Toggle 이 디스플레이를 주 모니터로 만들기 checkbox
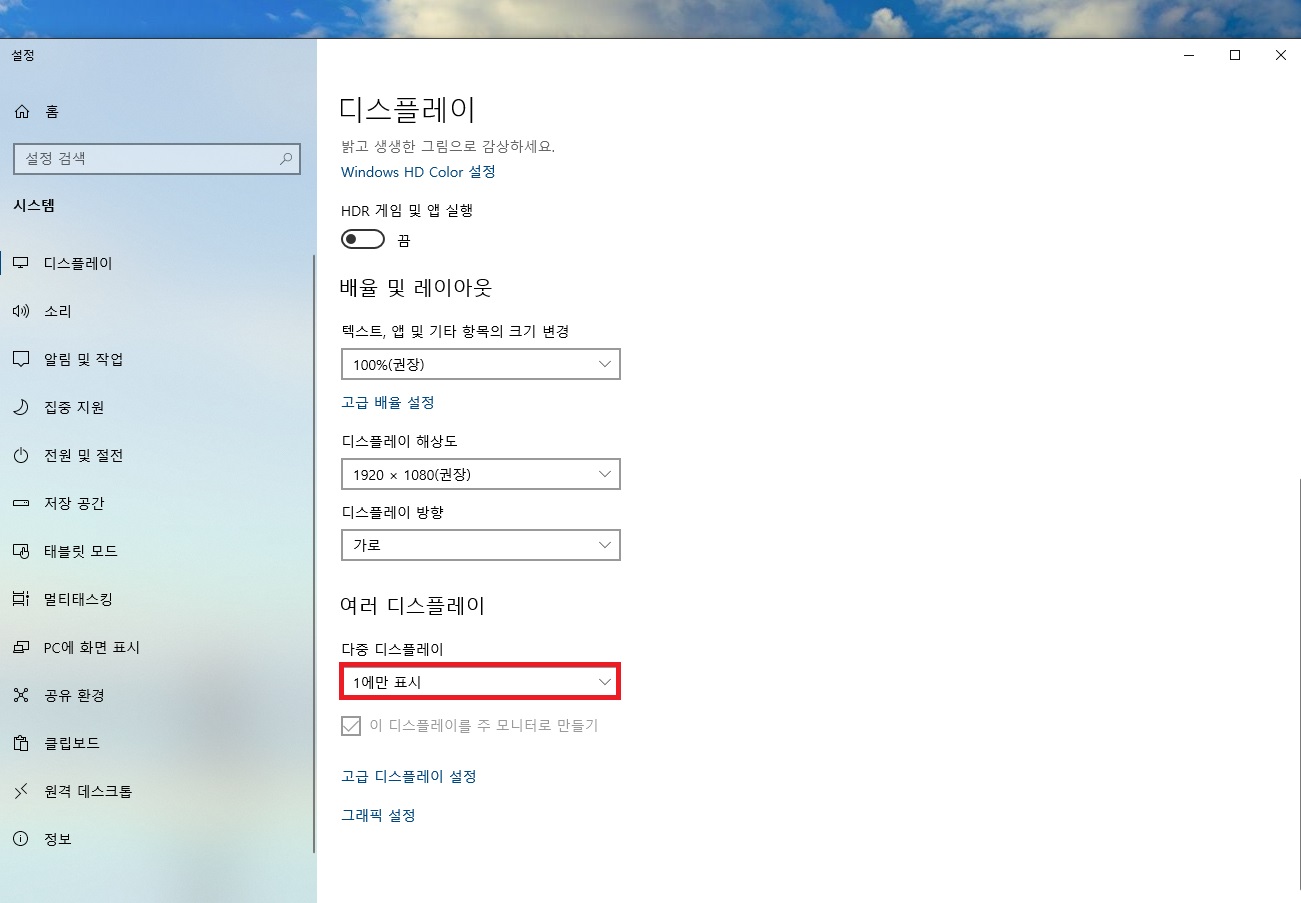1301x903 pixels. pyautogui.click(x=351, y=726)
